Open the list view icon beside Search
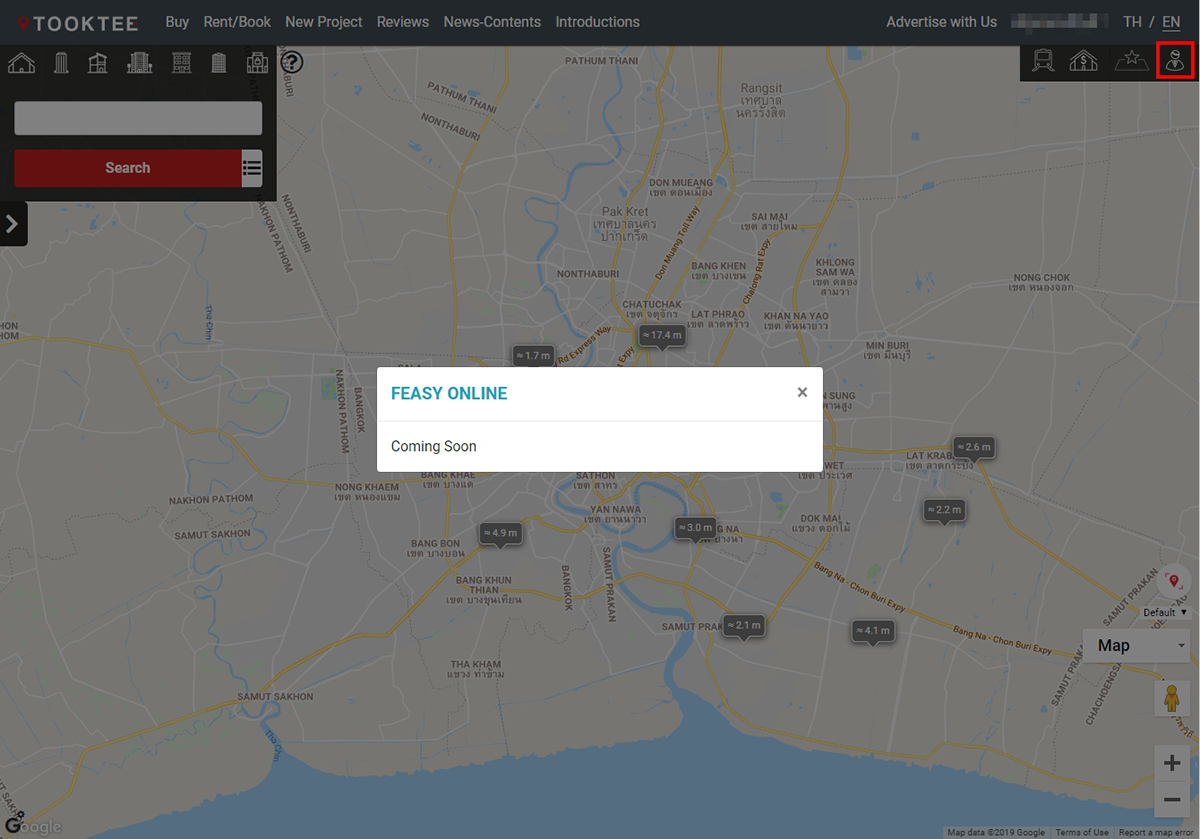 (x=252, y=168)
